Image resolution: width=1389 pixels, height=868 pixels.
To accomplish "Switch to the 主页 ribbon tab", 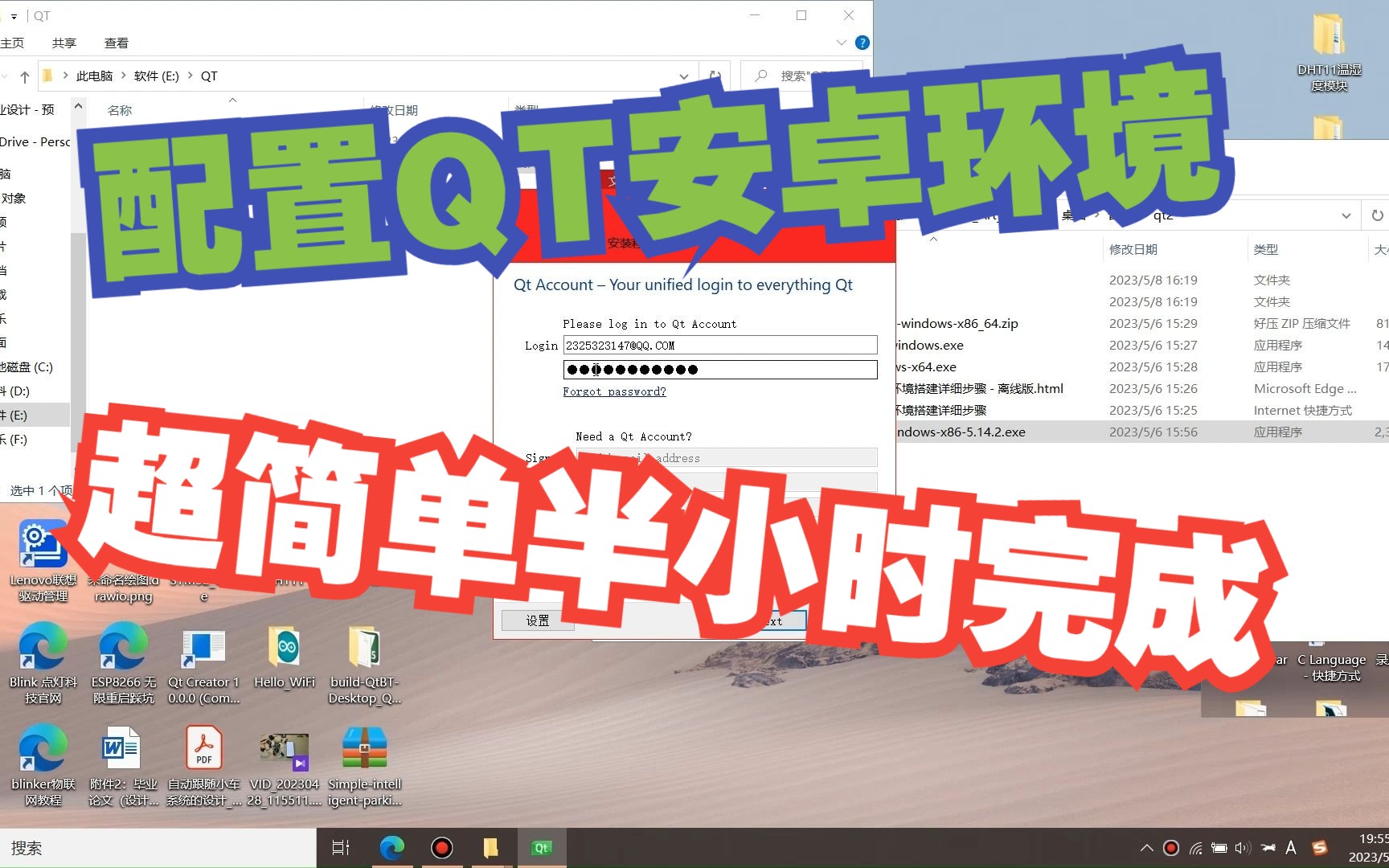I will click(x=13, y=43).
